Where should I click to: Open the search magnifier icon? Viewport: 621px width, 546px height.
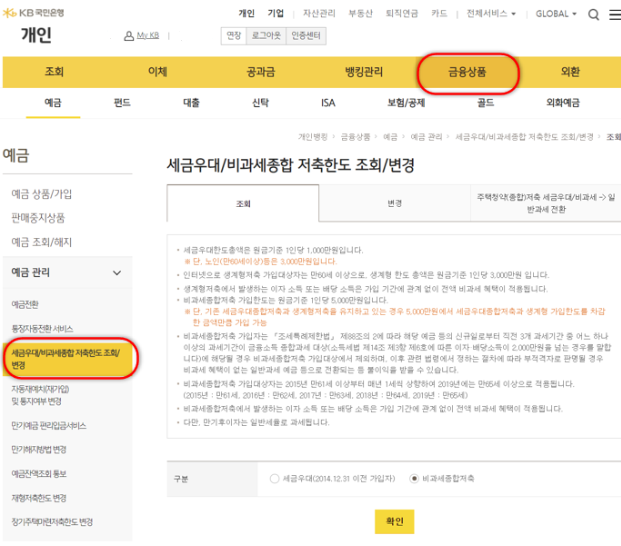coord(593,15)
